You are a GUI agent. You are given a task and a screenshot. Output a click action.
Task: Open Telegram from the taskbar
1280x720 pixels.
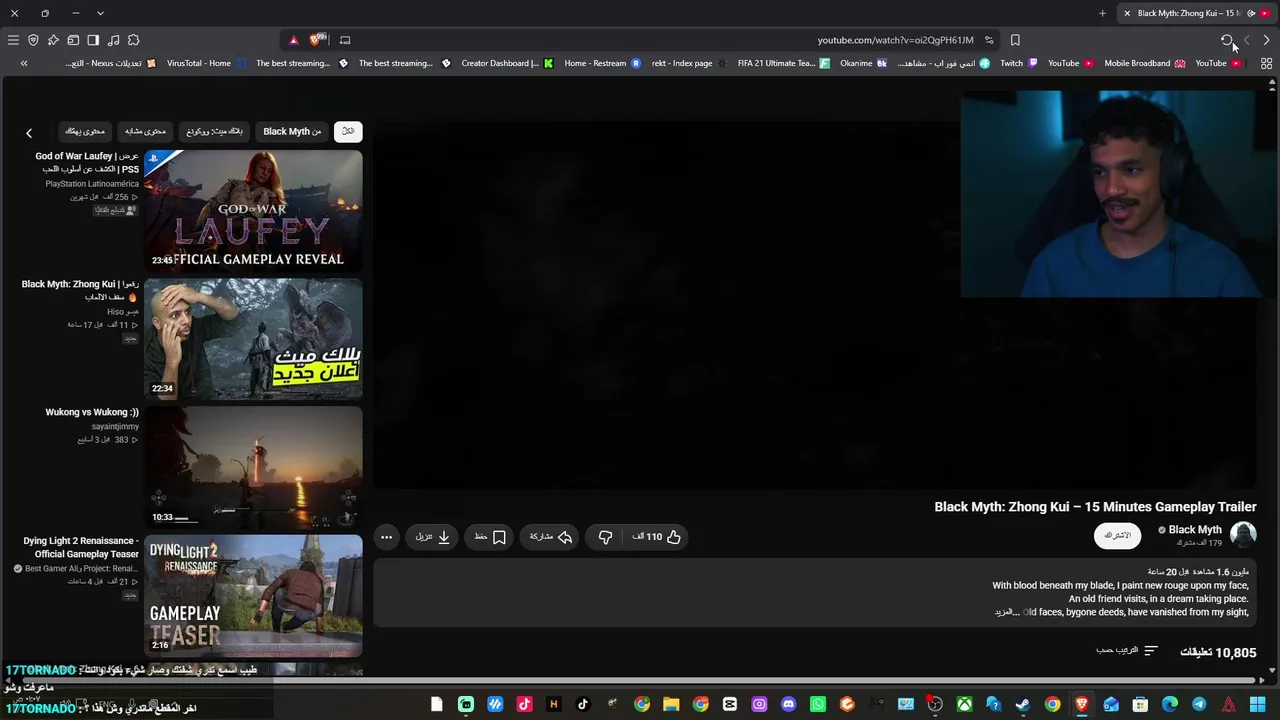tap(1199, 705)
